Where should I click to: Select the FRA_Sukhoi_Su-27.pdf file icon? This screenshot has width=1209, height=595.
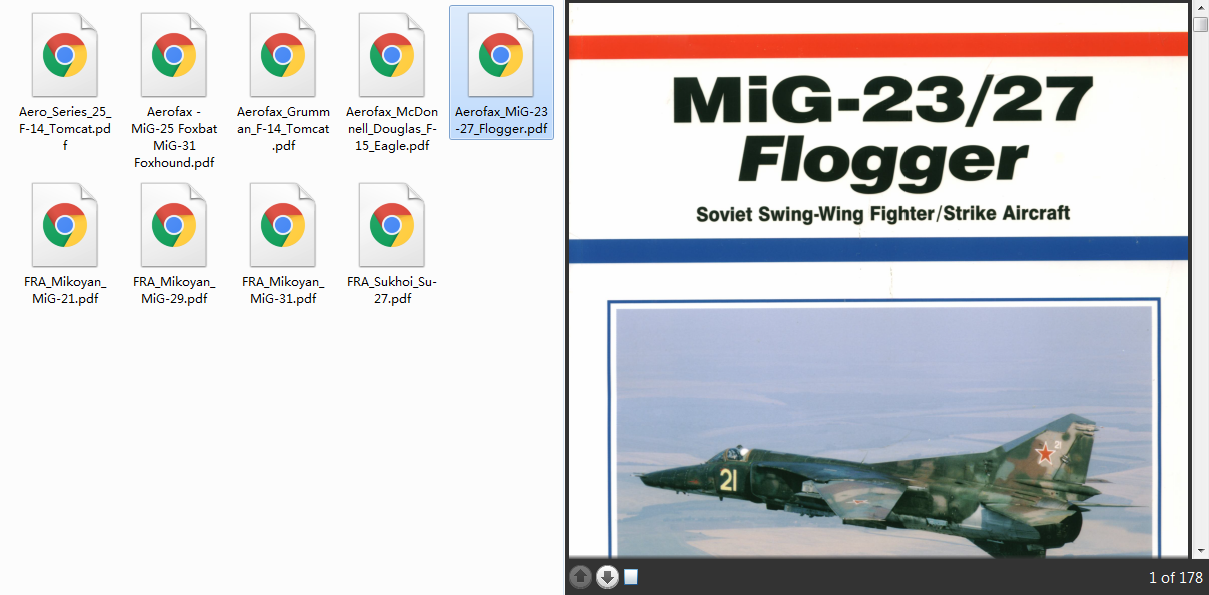pyautogui.click(x=392, y=226)
